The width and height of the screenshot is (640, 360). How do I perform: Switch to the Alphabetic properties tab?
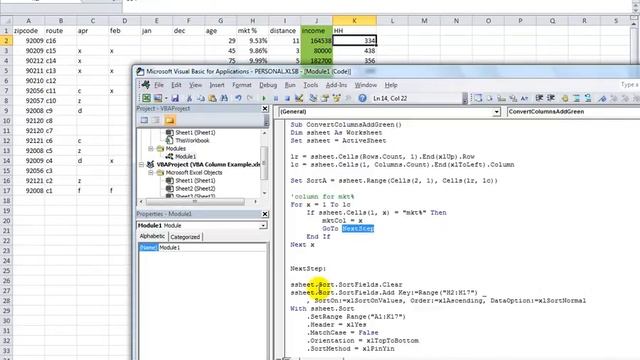152,236
